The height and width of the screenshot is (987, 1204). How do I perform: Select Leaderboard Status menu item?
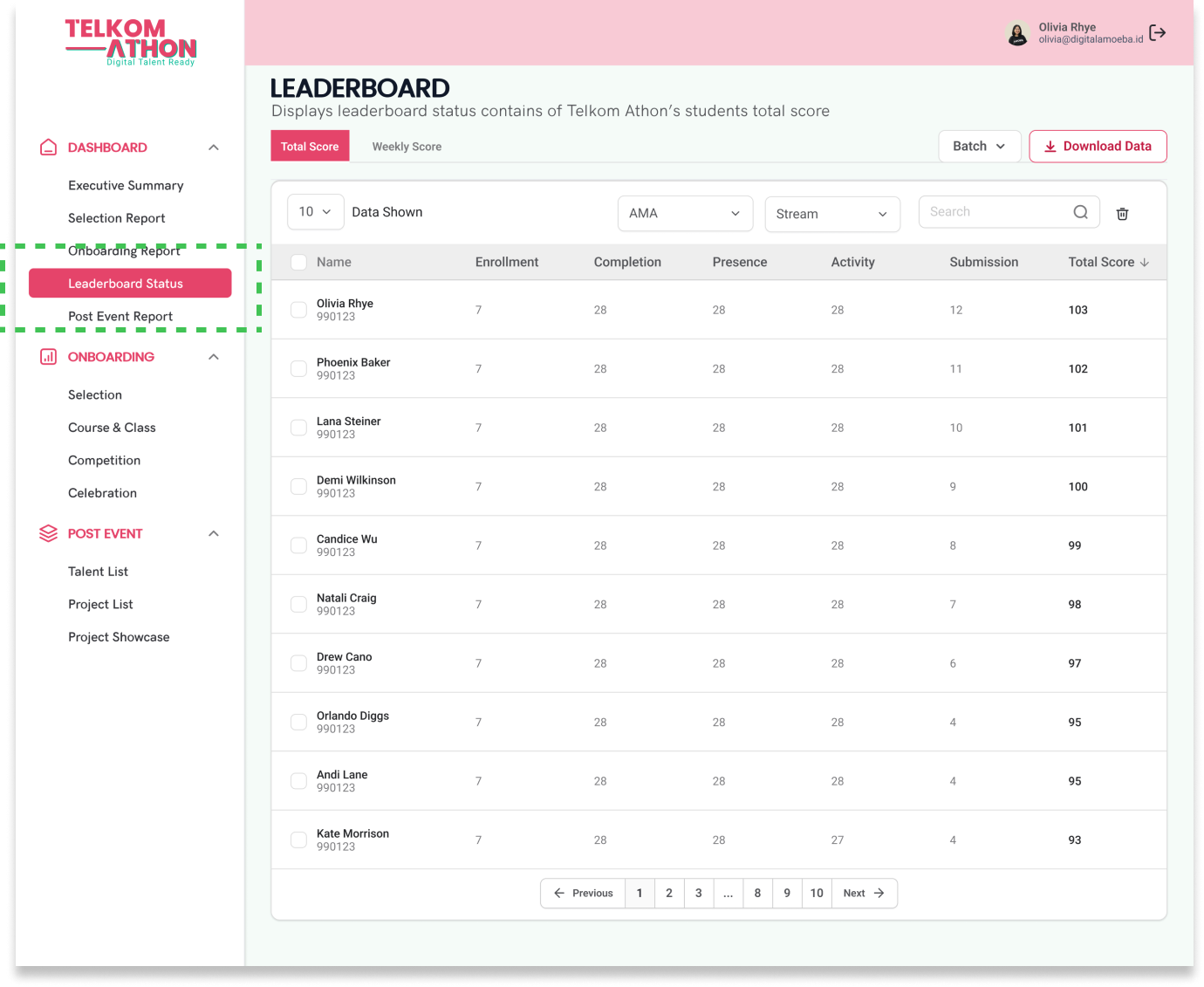[x=130, y=283]
